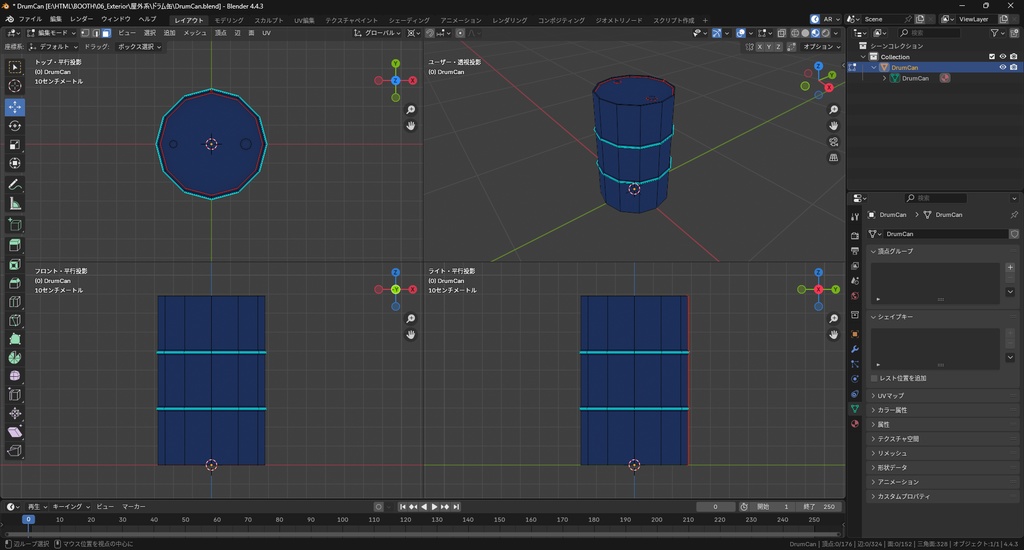Toggle DrumCan object visibility eye in outliner

tap(1002, 67)
